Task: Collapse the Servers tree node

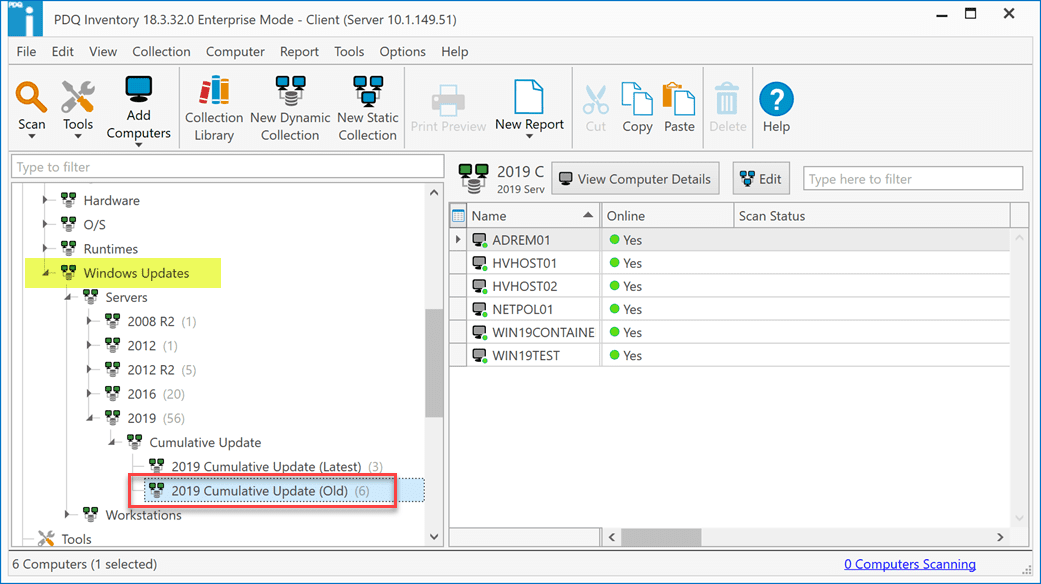Action: [x=68, y=297]
